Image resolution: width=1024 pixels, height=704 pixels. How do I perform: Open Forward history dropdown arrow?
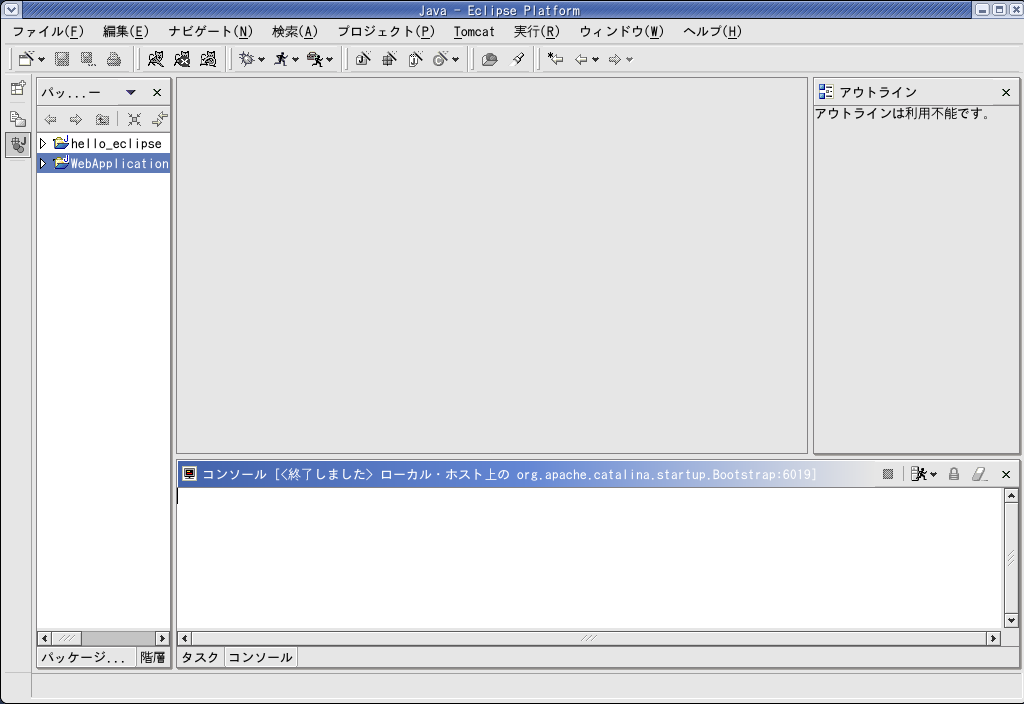coord(630,59)
